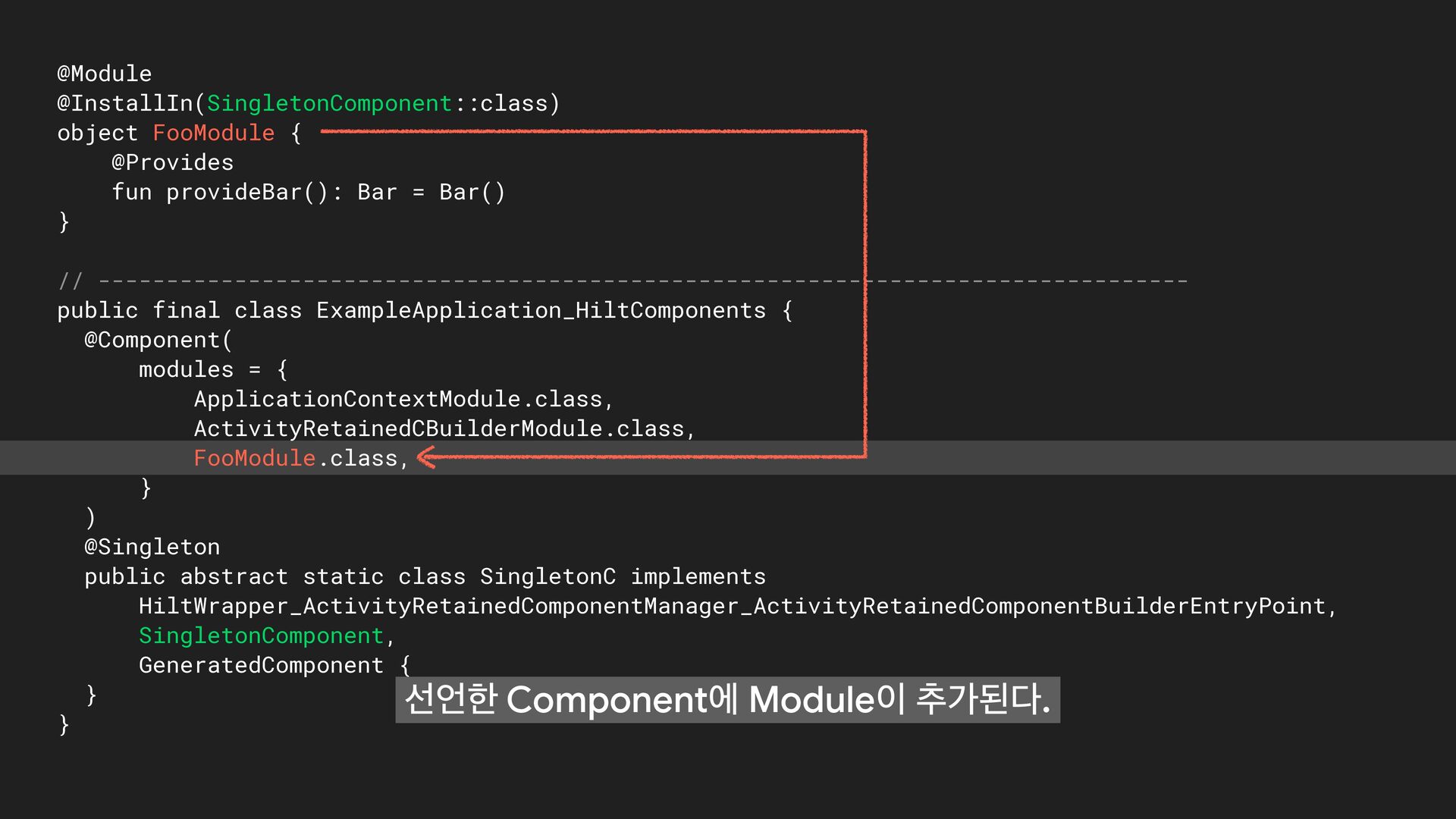Click the @Module annotation at the top

coord(105,74)
